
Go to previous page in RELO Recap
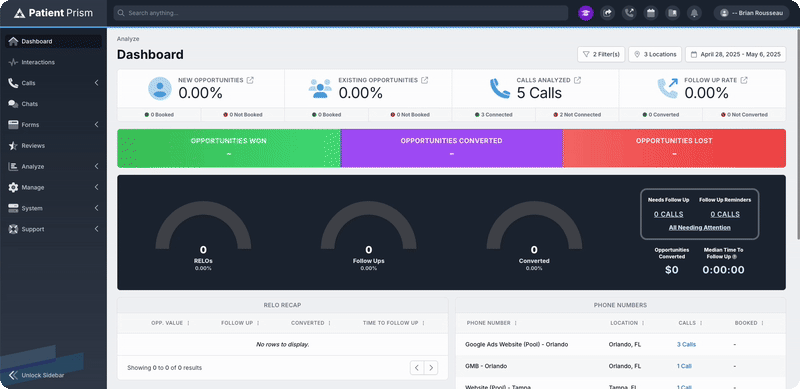417,368
